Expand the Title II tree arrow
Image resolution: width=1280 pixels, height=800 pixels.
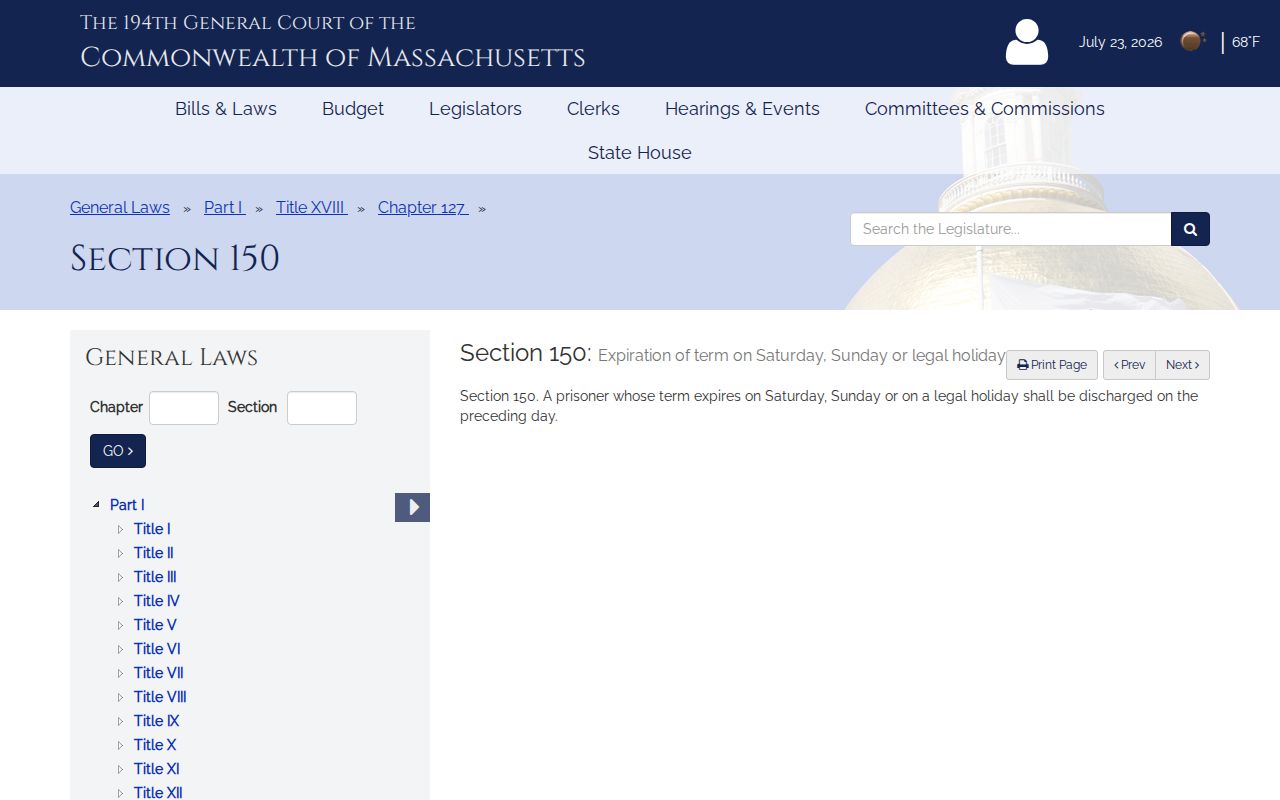[120, 553]
